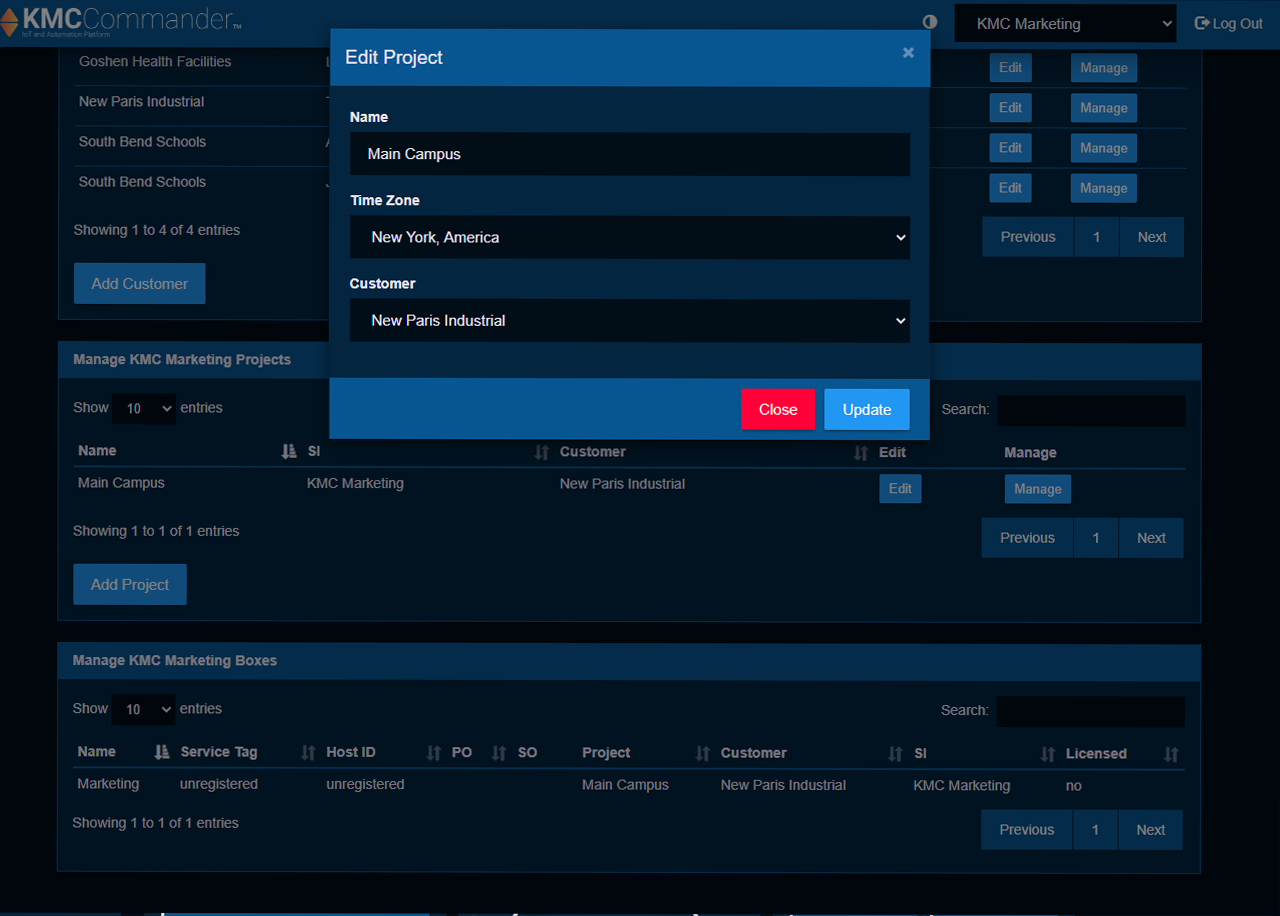1280x916 pixels.
Task: Click the Add Customer button
Action: coord(140,283)
